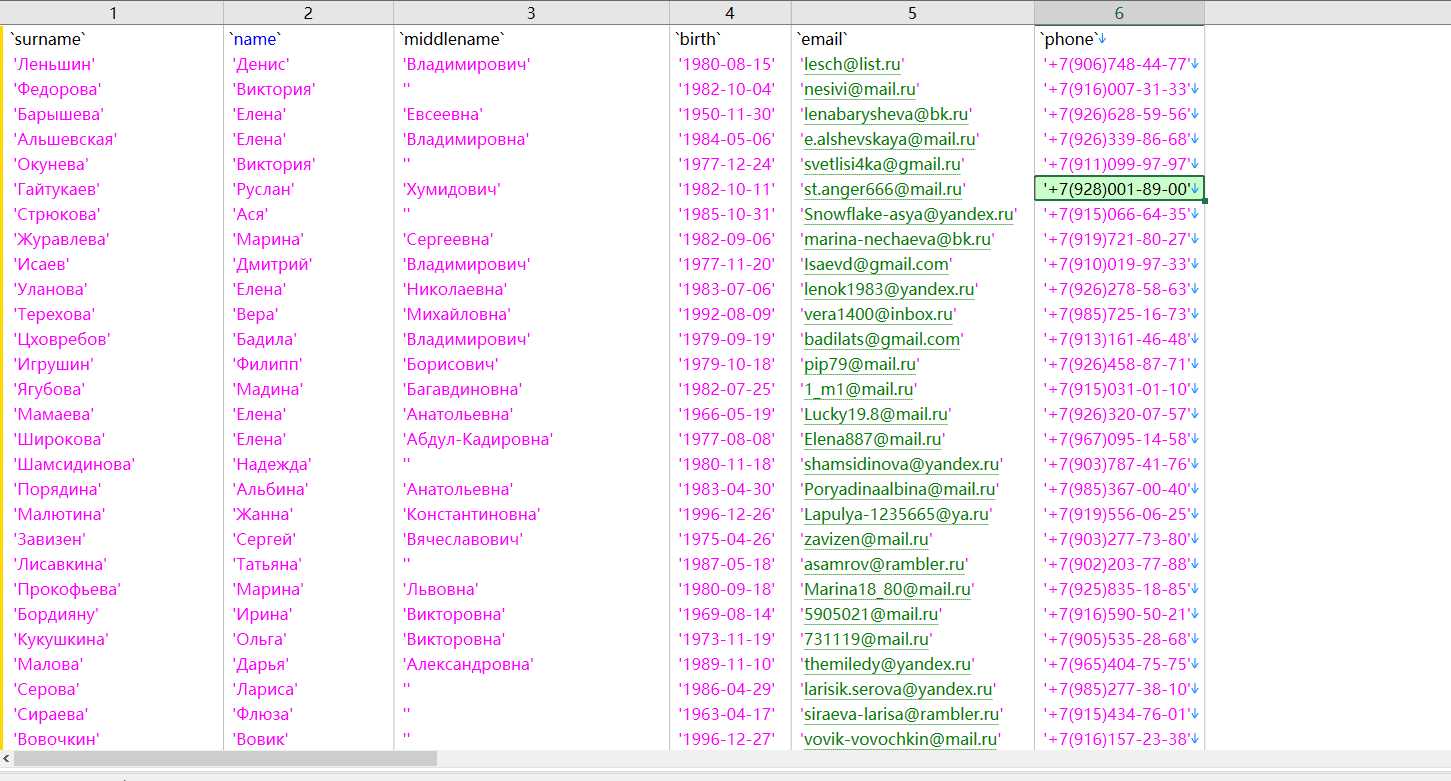Open email link Elena887@mail.ru
This screenshot has width=1451, height=781.
coord(873,439)
